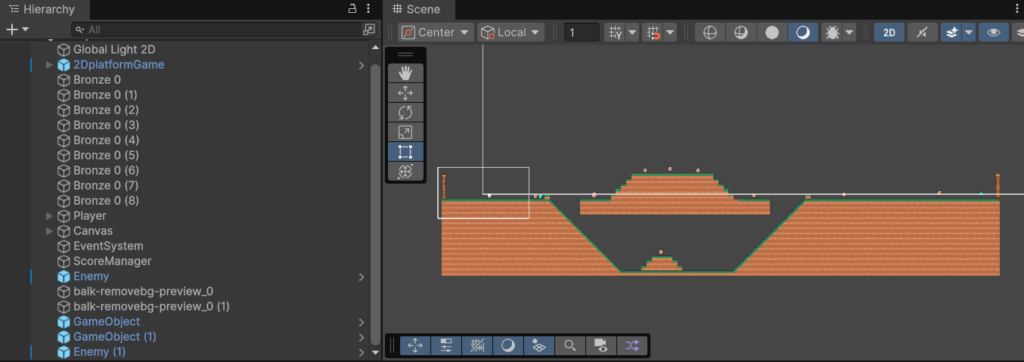Select Bronze 0 (3) object
This screenshot has height=362, width=1024.
[106, 125]
